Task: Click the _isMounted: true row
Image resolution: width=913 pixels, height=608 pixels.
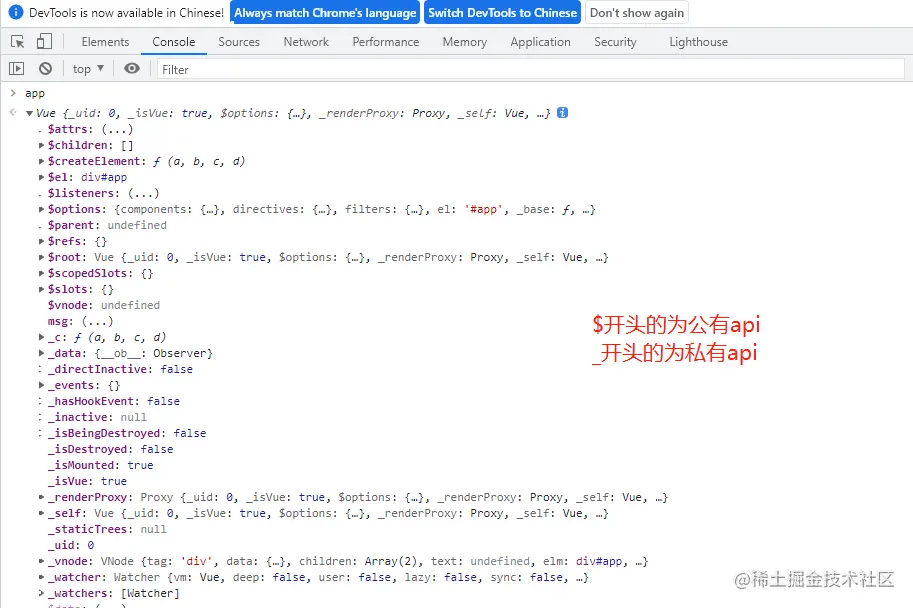Action: 101,465
